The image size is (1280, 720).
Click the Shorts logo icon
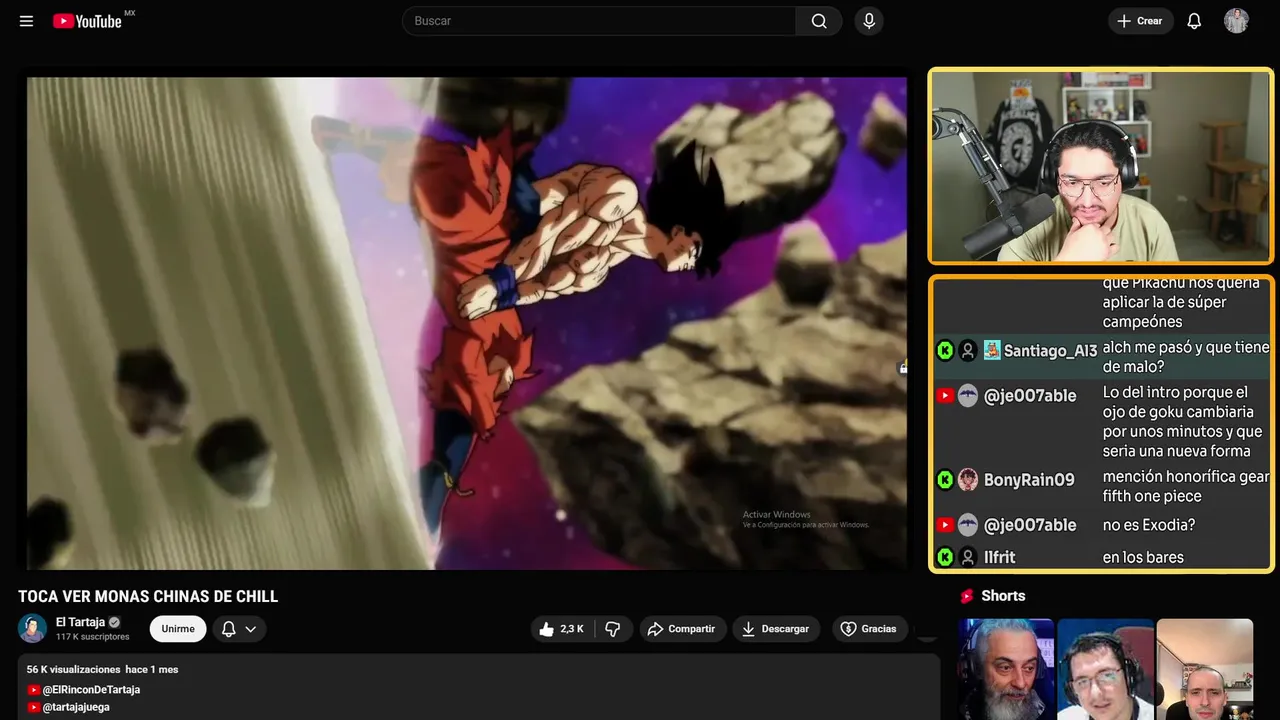(967, 596)
